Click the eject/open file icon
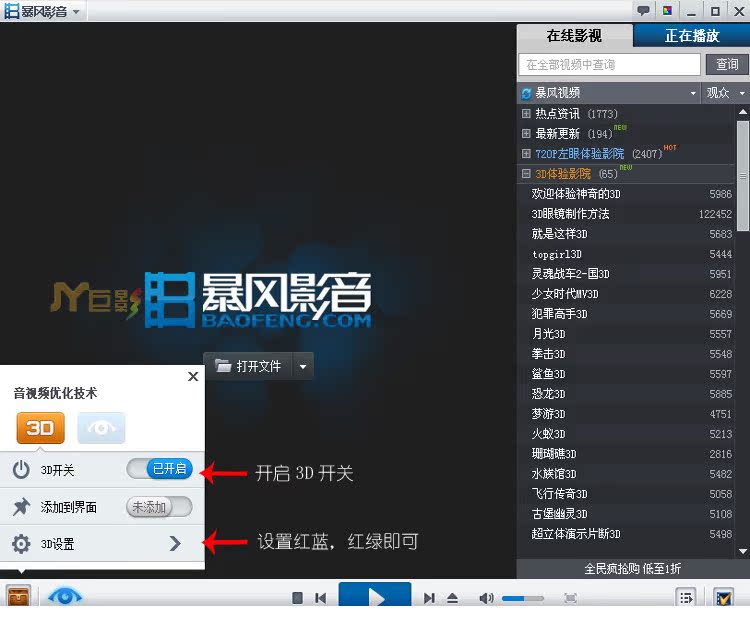 click(x=452, y=598)
